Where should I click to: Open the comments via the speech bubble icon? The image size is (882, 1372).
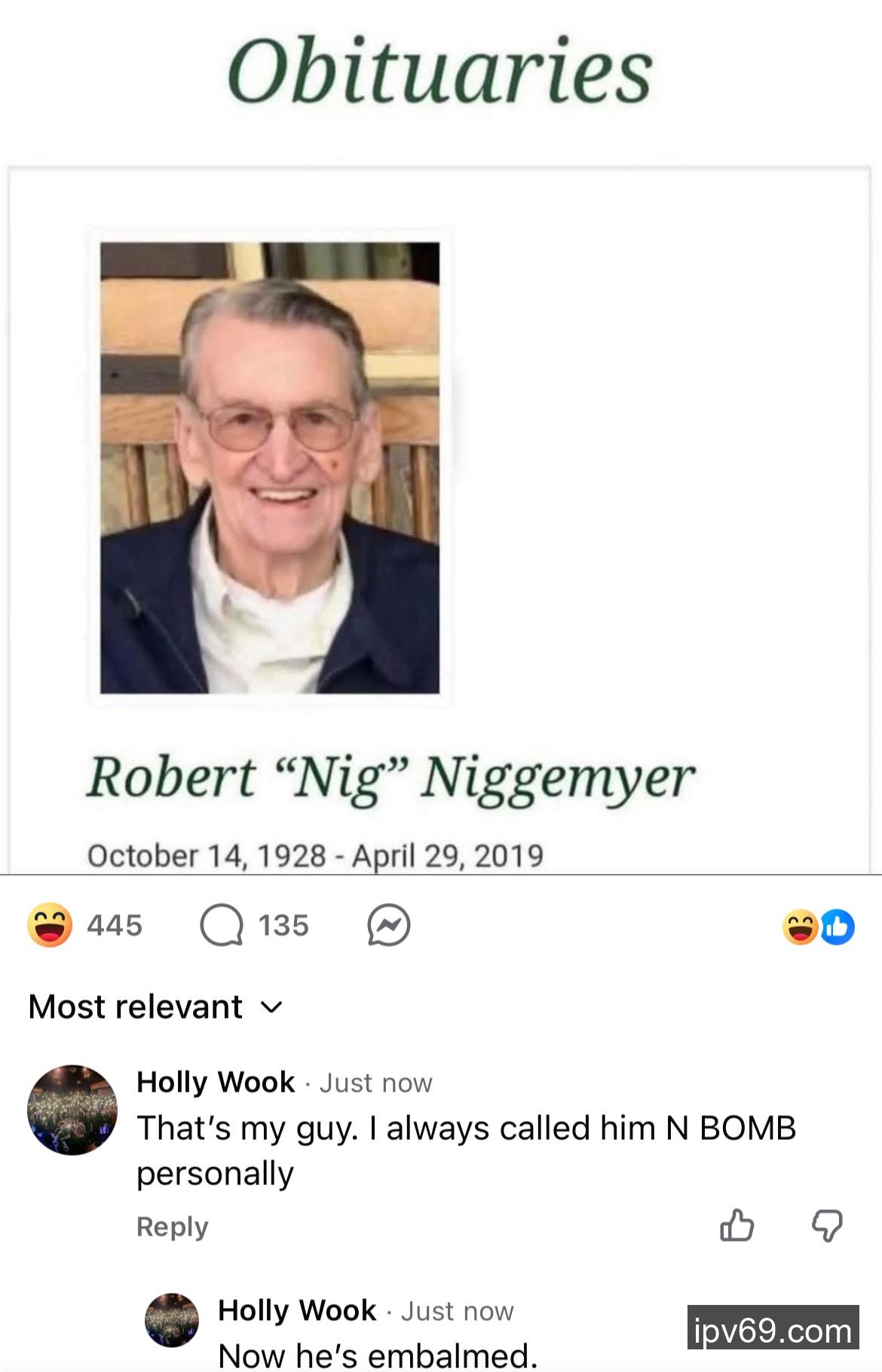pyautogui.click(x=222, y=925)
